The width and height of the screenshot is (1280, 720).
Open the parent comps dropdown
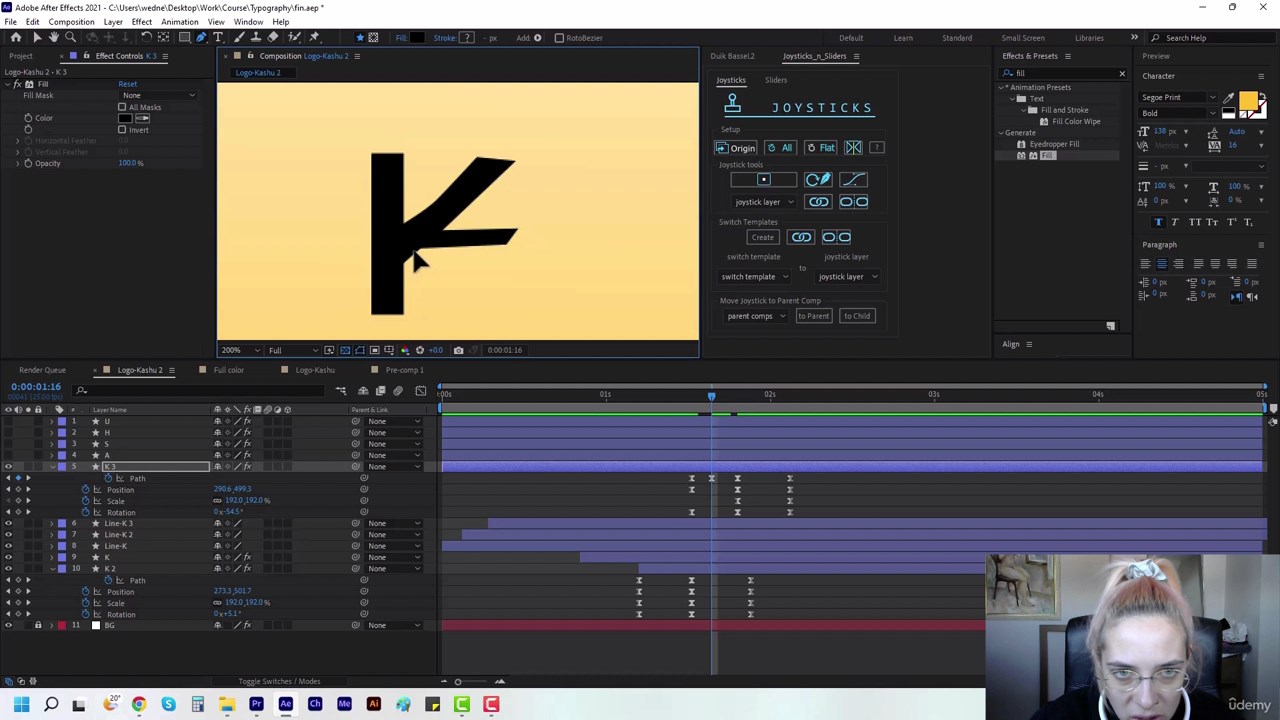756,316
